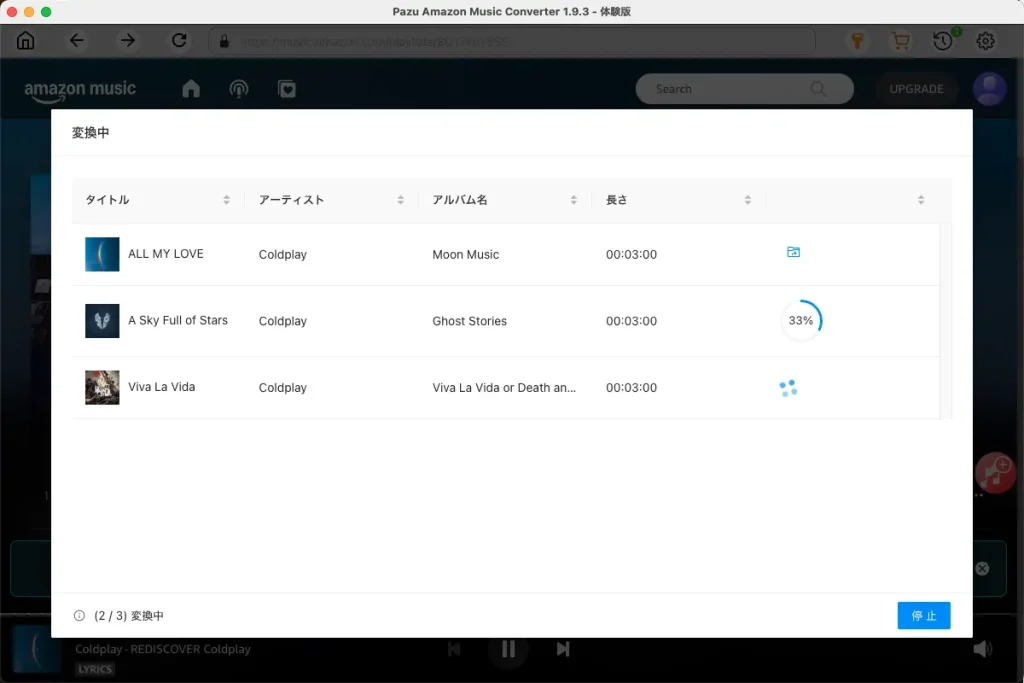Open the purchase cart icon
This screenshot has width=1024, height=683.
pyautogui.click(x=899, y=41)
